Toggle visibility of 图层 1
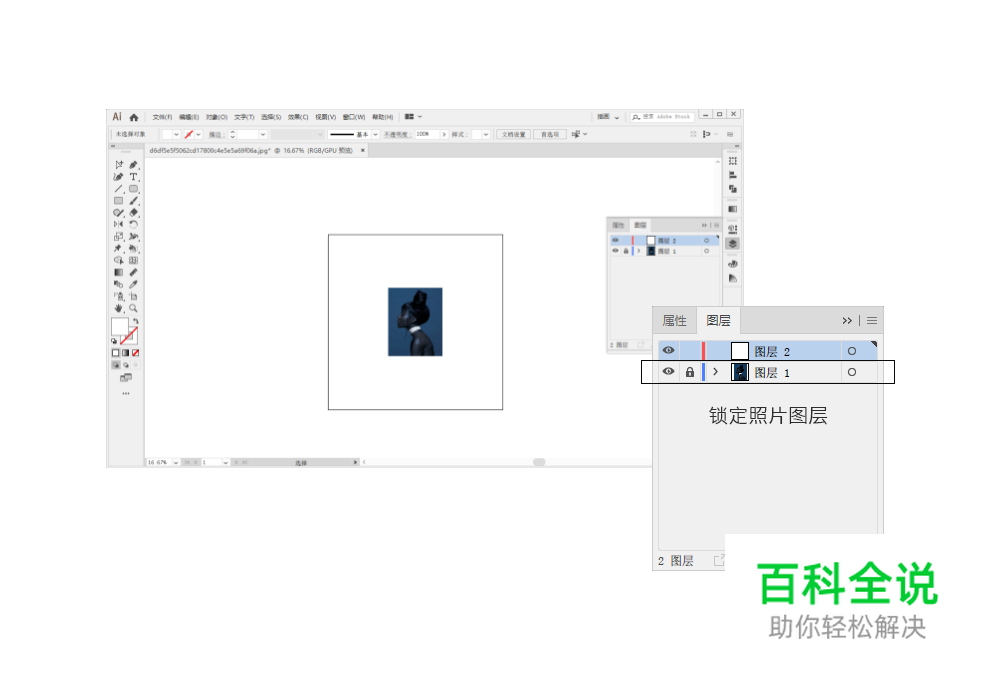Image resolution: width=1000 pixels, height=680 pixels. point(668,371)
